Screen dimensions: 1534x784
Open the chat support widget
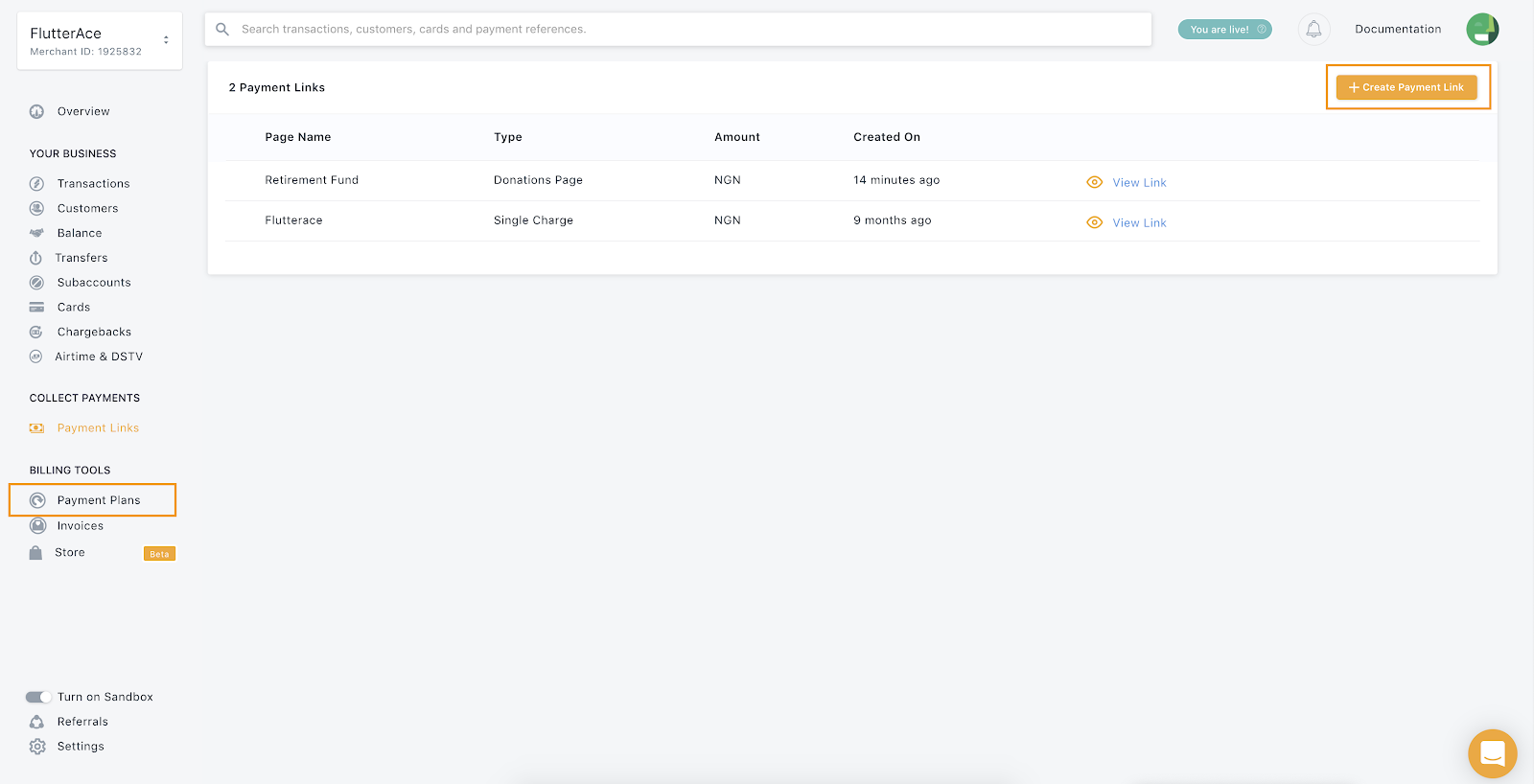pos(1493,753)
